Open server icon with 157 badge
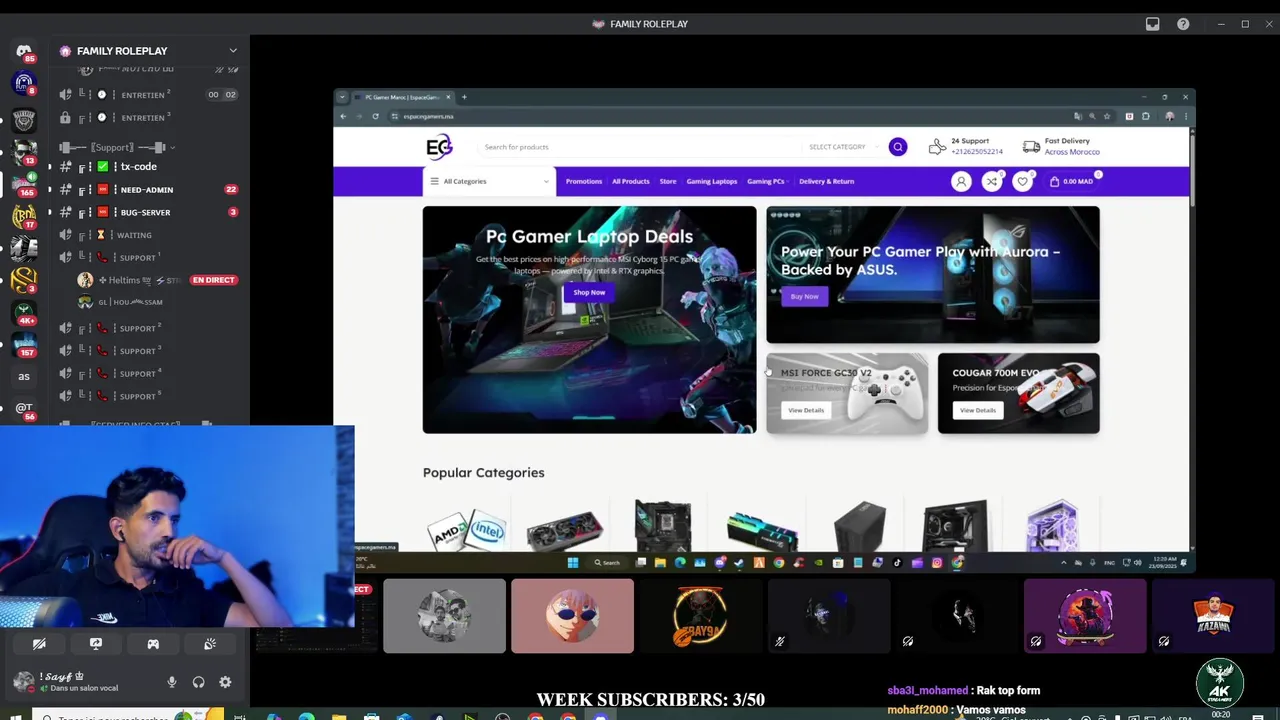The image size is (1280, 720). point(24,344)
